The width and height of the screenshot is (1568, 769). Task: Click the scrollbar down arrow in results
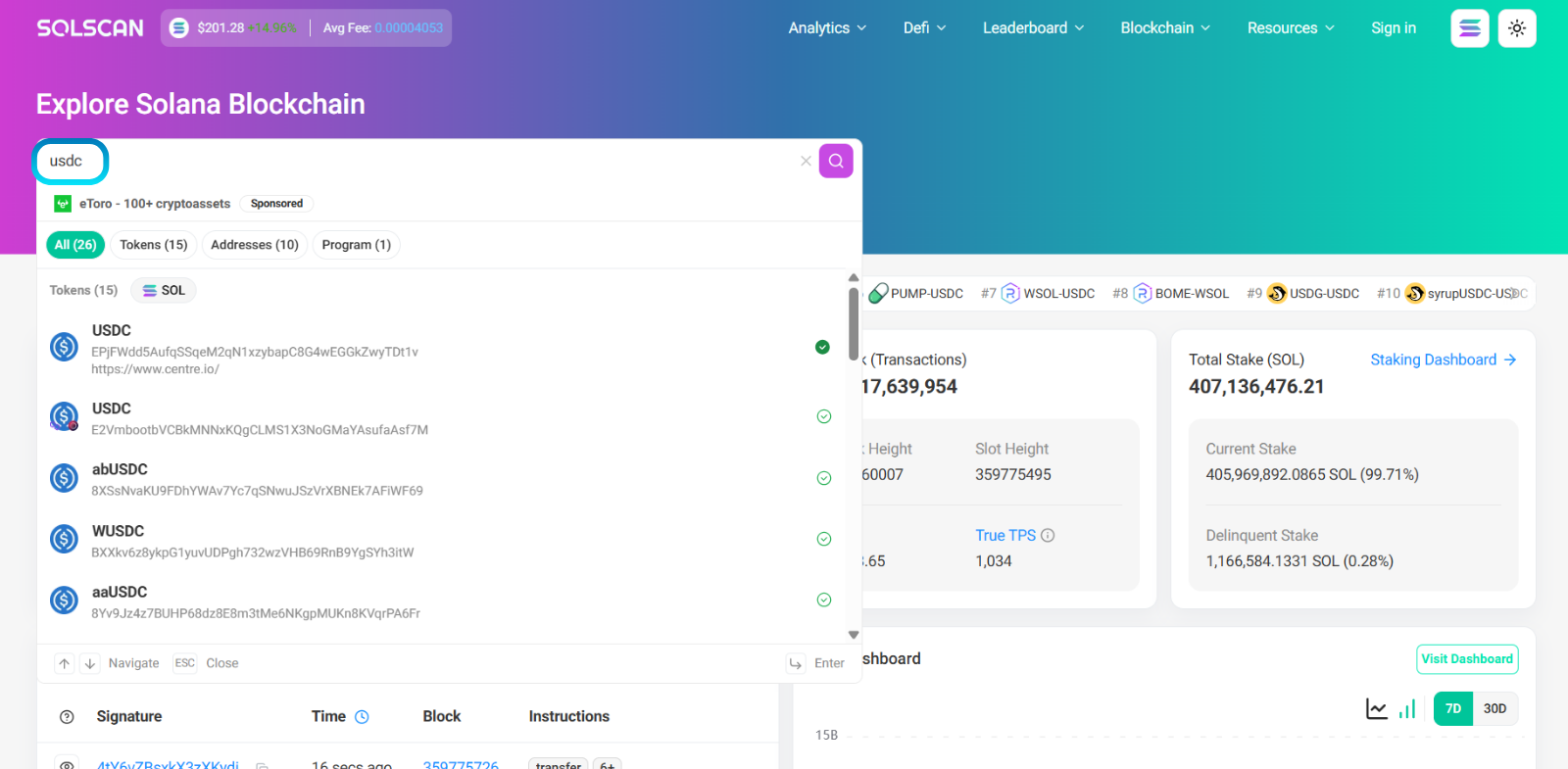[854, 635]
